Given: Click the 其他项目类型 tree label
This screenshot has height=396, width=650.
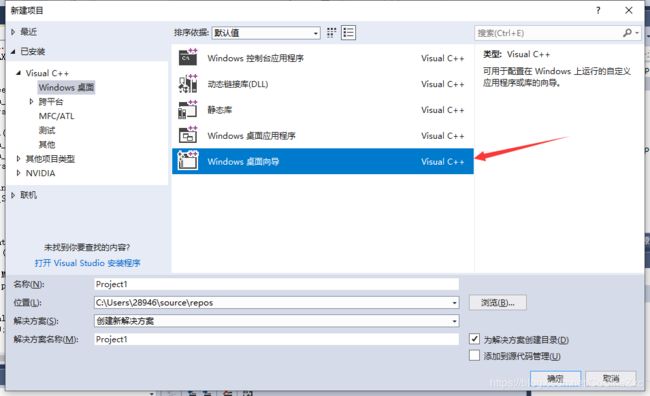Looking at the screenshot, I should [50, 159].
